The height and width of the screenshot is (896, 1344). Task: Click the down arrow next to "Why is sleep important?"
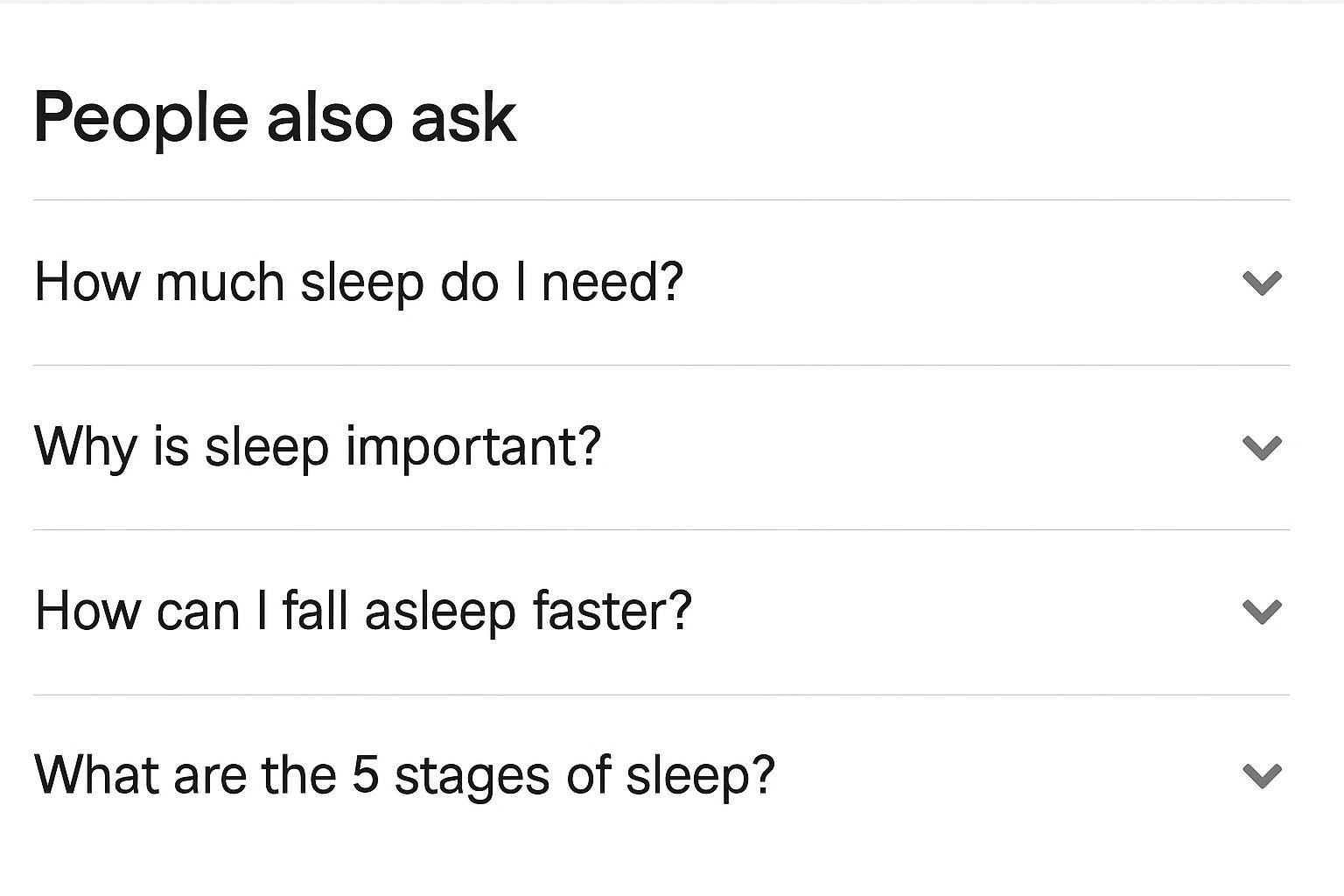(1262, 447)
